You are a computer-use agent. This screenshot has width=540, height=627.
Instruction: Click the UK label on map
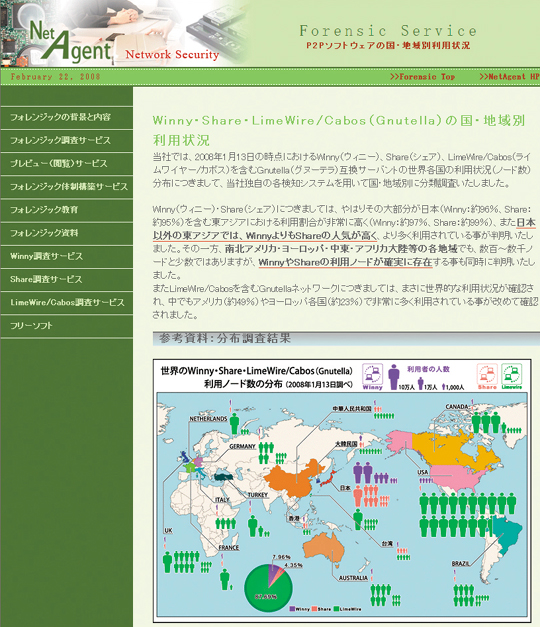tap(168, 531)
